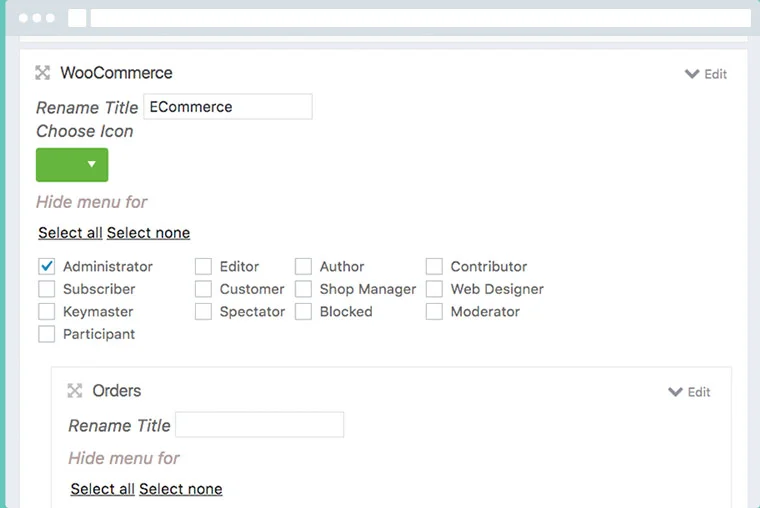Tick the Blocked role checkbox
This screenshot has height=508, width=760.
click(x=303, y=312)
